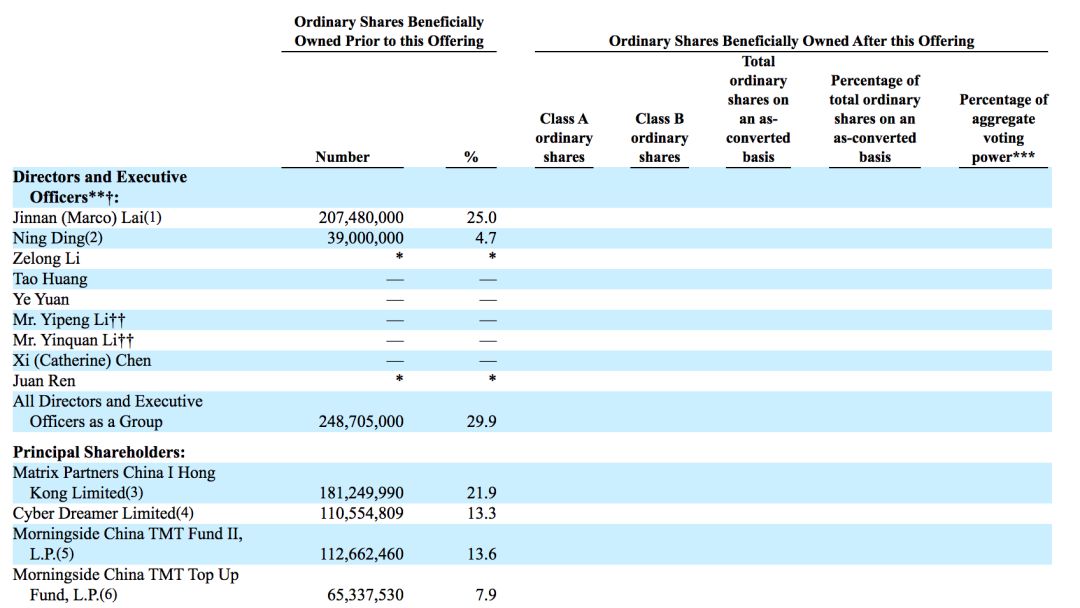Click the Ning Ding(2) row label
Image resolution: width=1080 pixels, height=608 pixels.
pos(58,238)
